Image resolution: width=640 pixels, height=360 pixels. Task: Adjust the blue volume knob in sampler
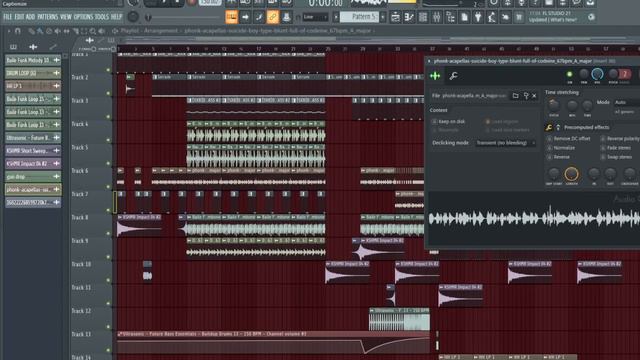tap(597, 74)
